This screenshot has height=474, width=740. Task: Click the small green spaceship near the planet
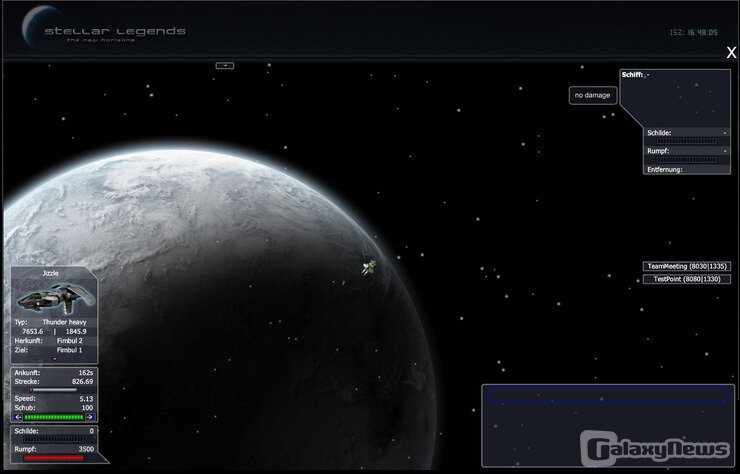click(x=369, y=267)
